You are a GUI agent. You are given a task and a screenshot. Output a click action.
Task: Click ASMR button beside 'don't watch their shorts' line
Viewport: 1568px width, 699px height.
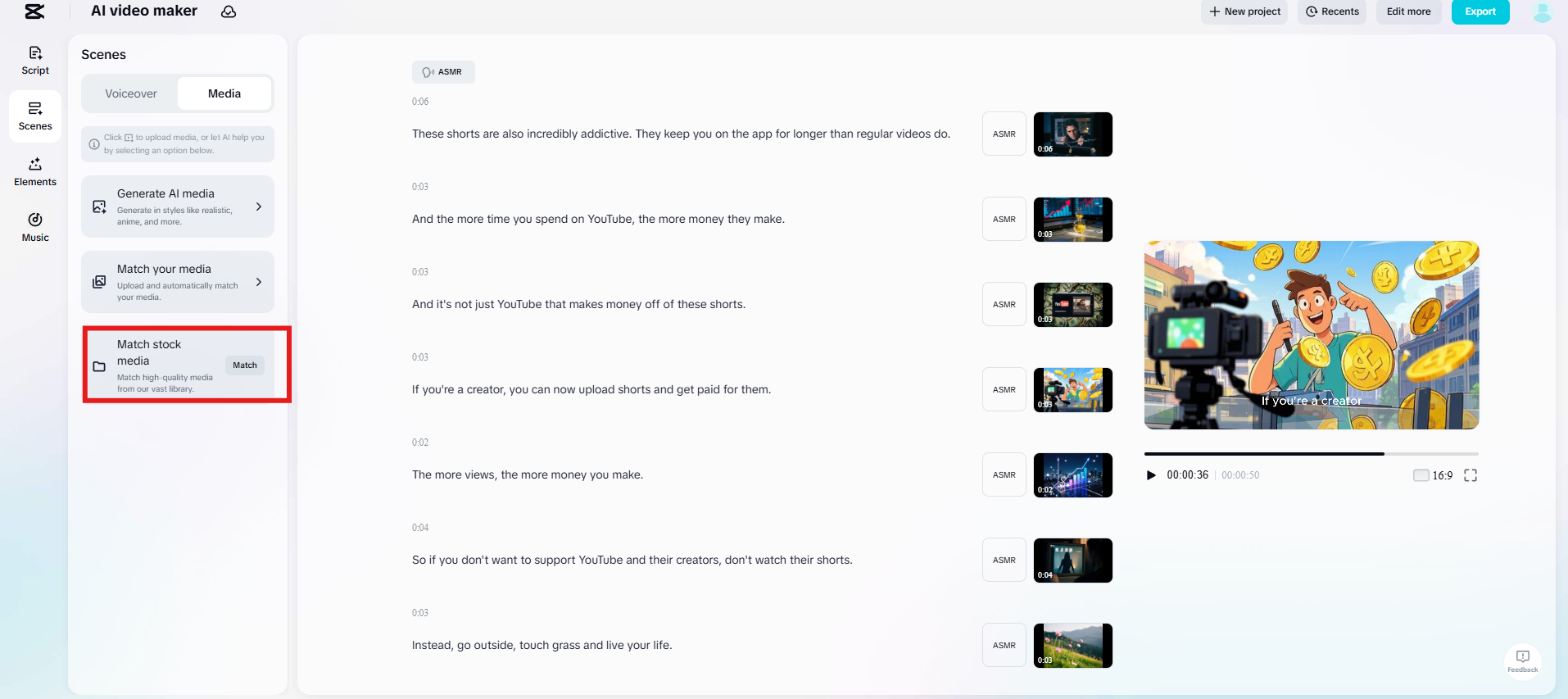click(1004, 560)
